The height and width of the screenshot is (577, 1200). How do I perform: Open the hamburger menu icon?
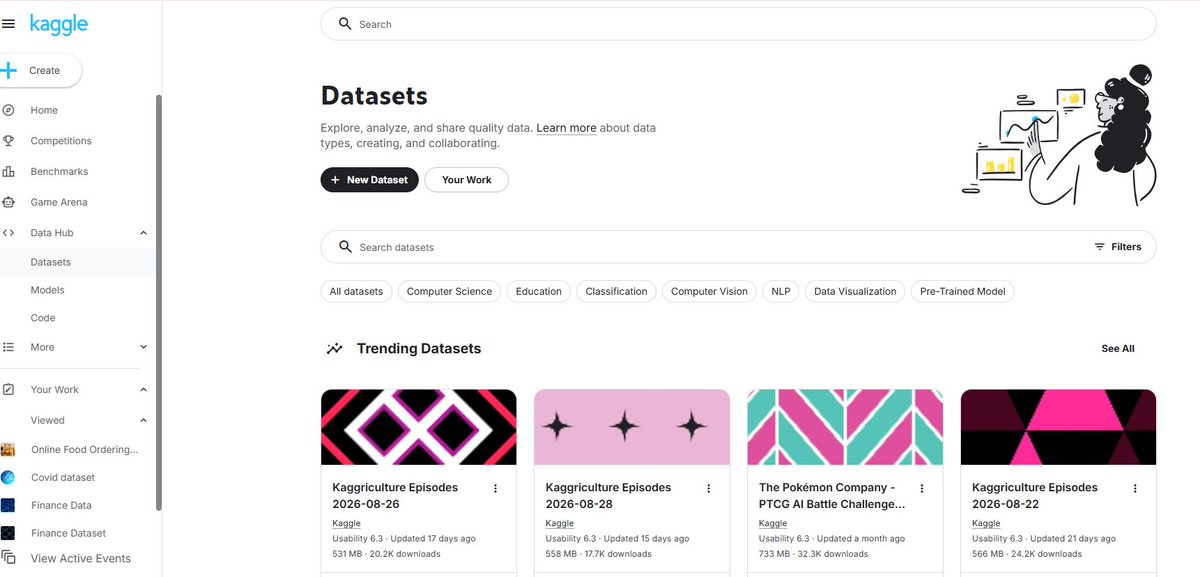click(8, 24)
